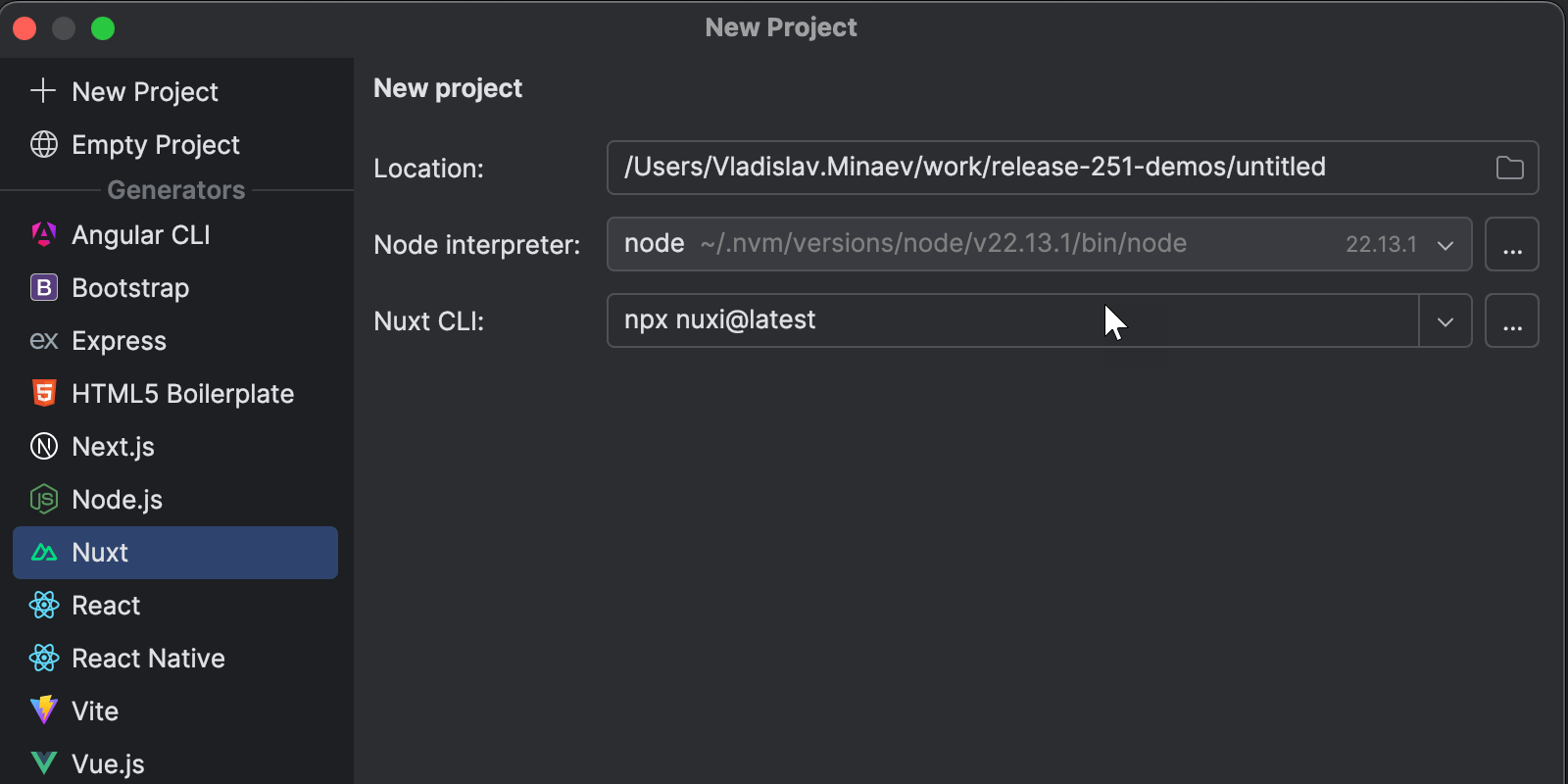Click the Vue.js logo icon
The image size is (1568, 784).
(x=44, y=763)
